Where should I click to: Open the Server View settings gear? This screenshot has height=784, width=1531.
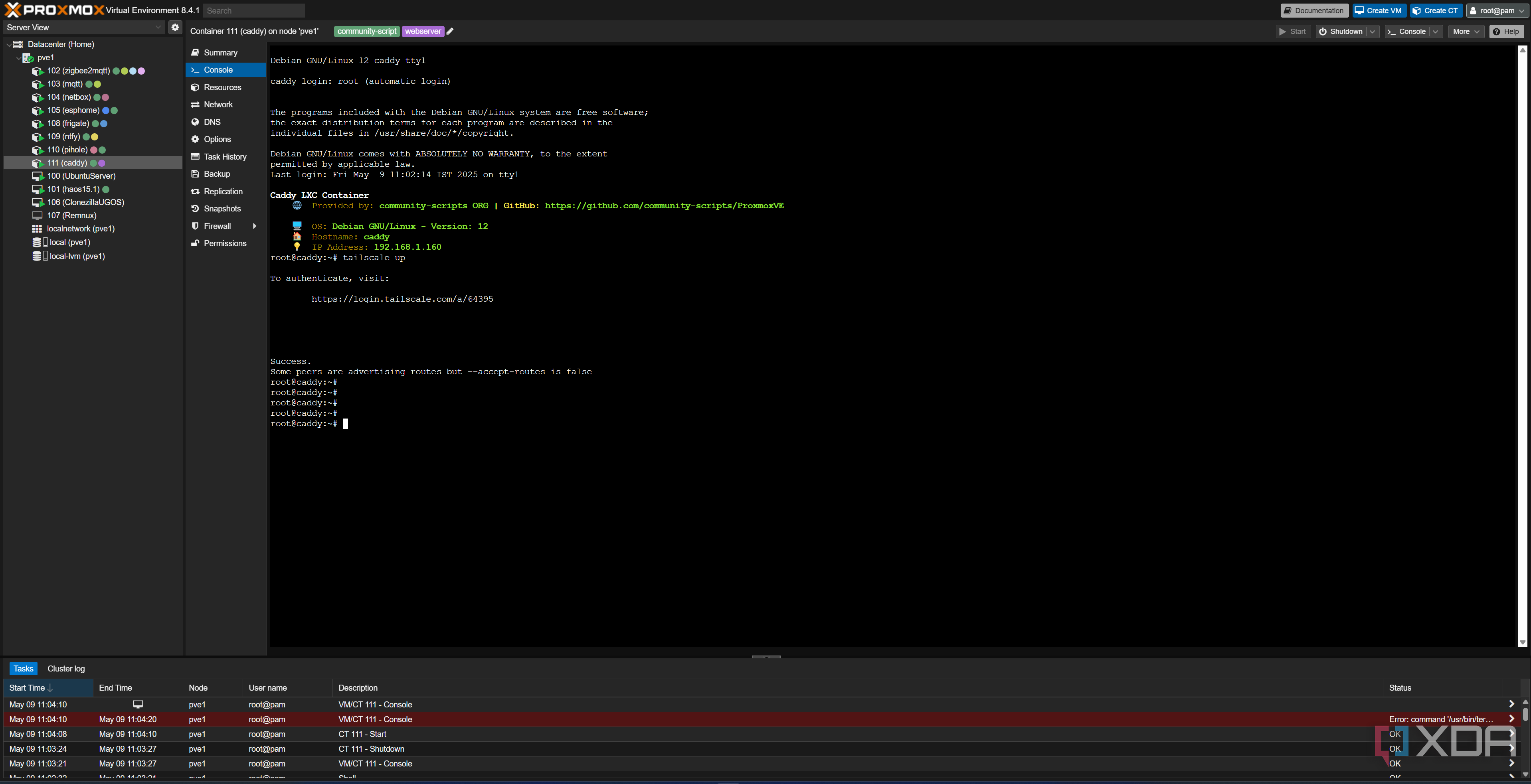pyautogui.click(x=175, y=27)
